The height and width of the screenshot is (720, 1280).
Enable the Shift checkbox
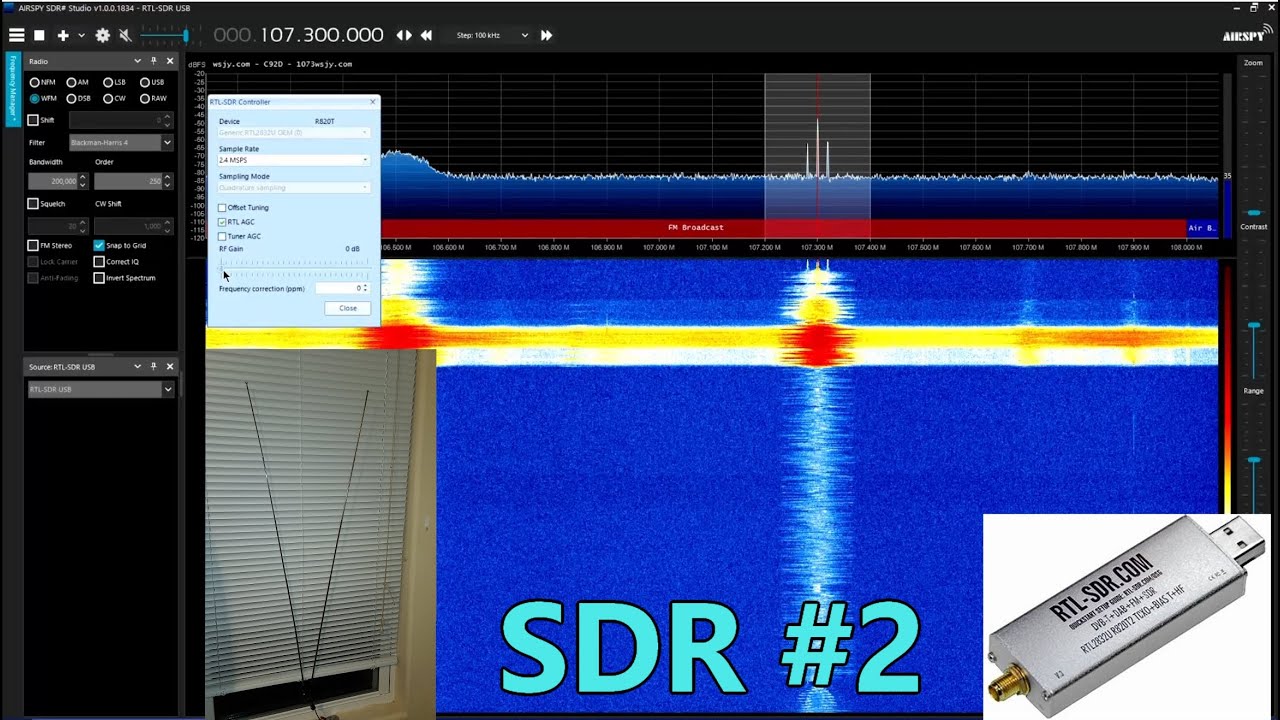pyautogui.click(x=33, y=120)
